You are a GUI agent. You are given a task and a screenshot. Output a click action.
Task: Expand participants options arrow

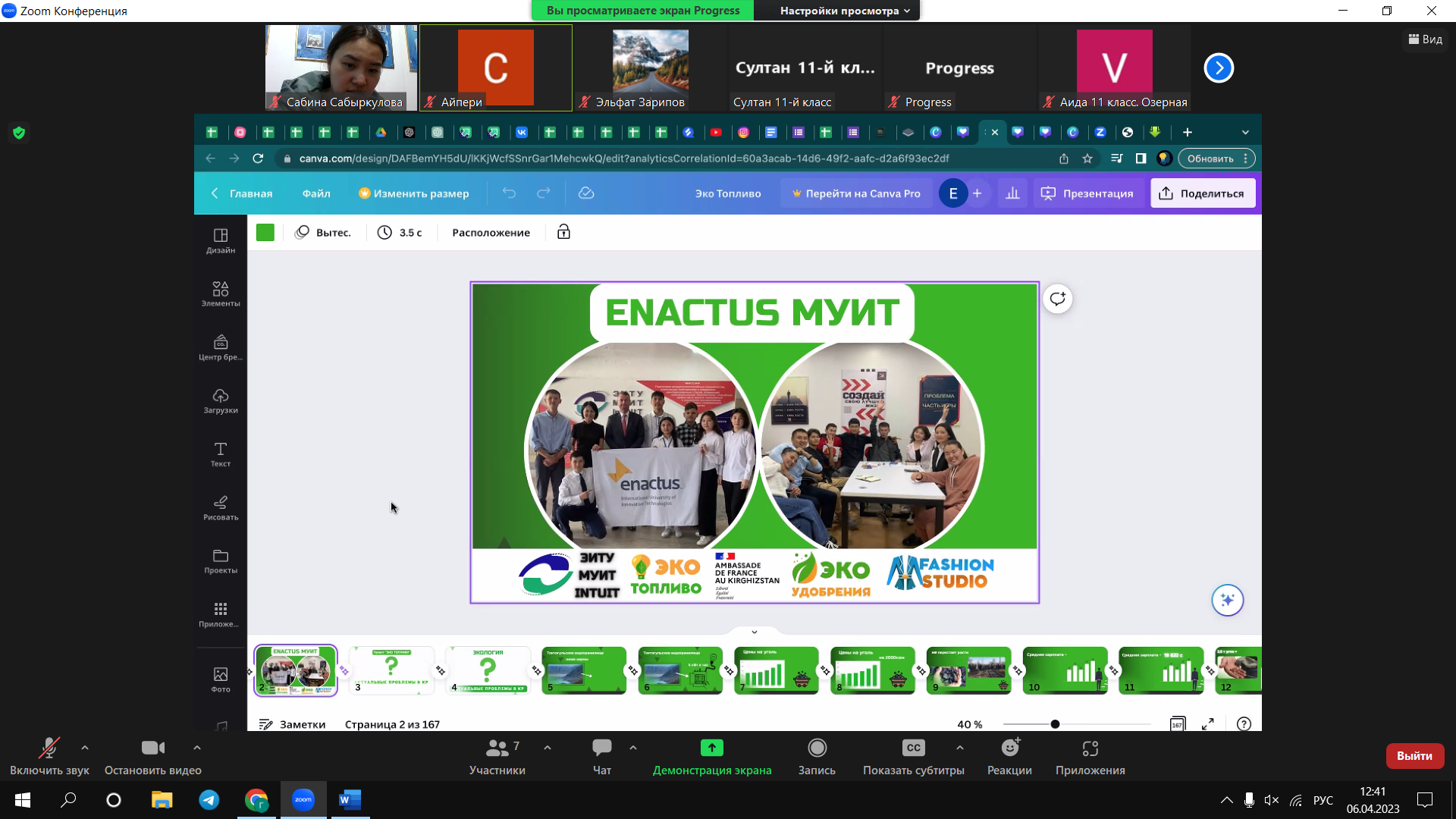548,748
